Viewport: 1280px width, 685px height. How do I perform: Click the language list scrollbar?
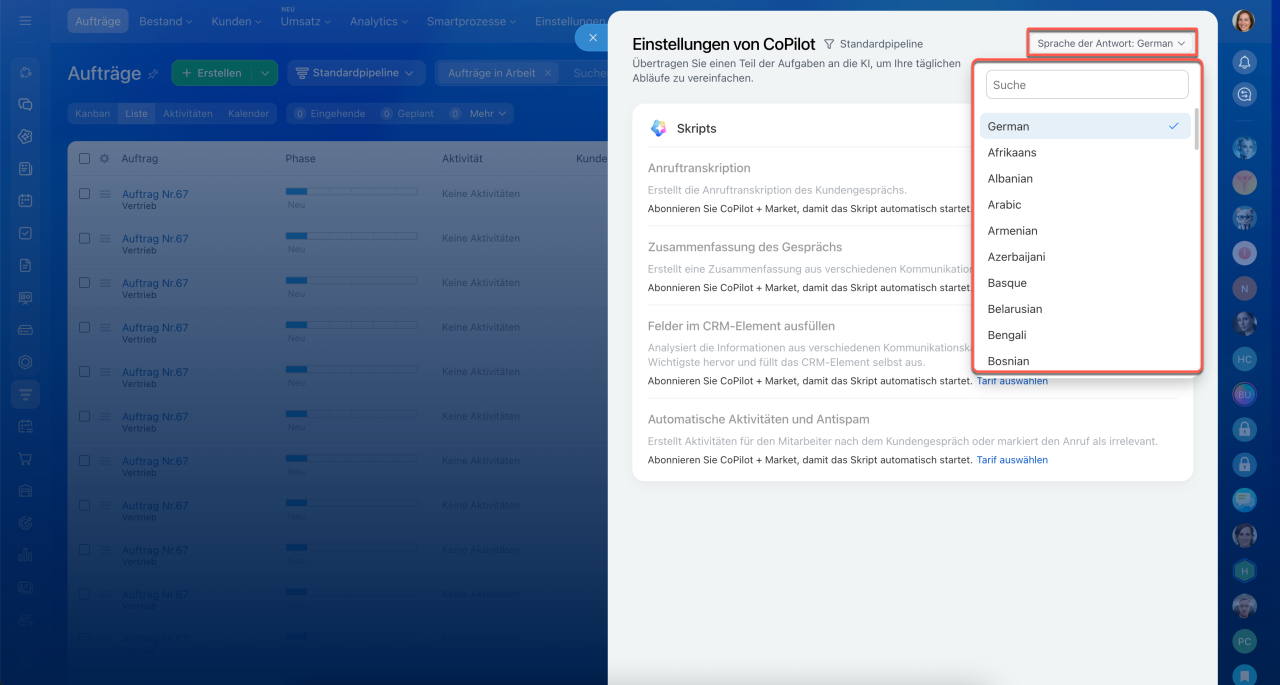point(1196,128)
